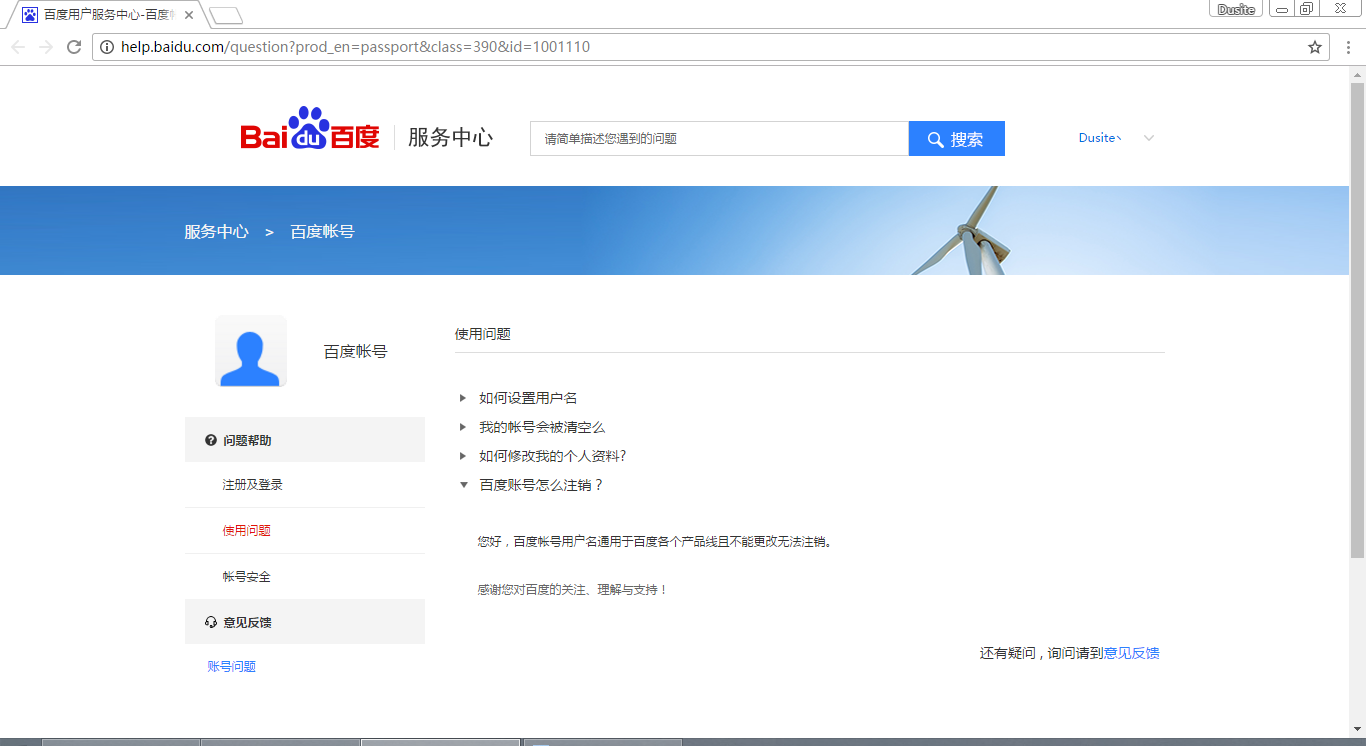The image size is (1366, 746).
Task: Click the 意见反馈 sidebar header
Action: 305,622
